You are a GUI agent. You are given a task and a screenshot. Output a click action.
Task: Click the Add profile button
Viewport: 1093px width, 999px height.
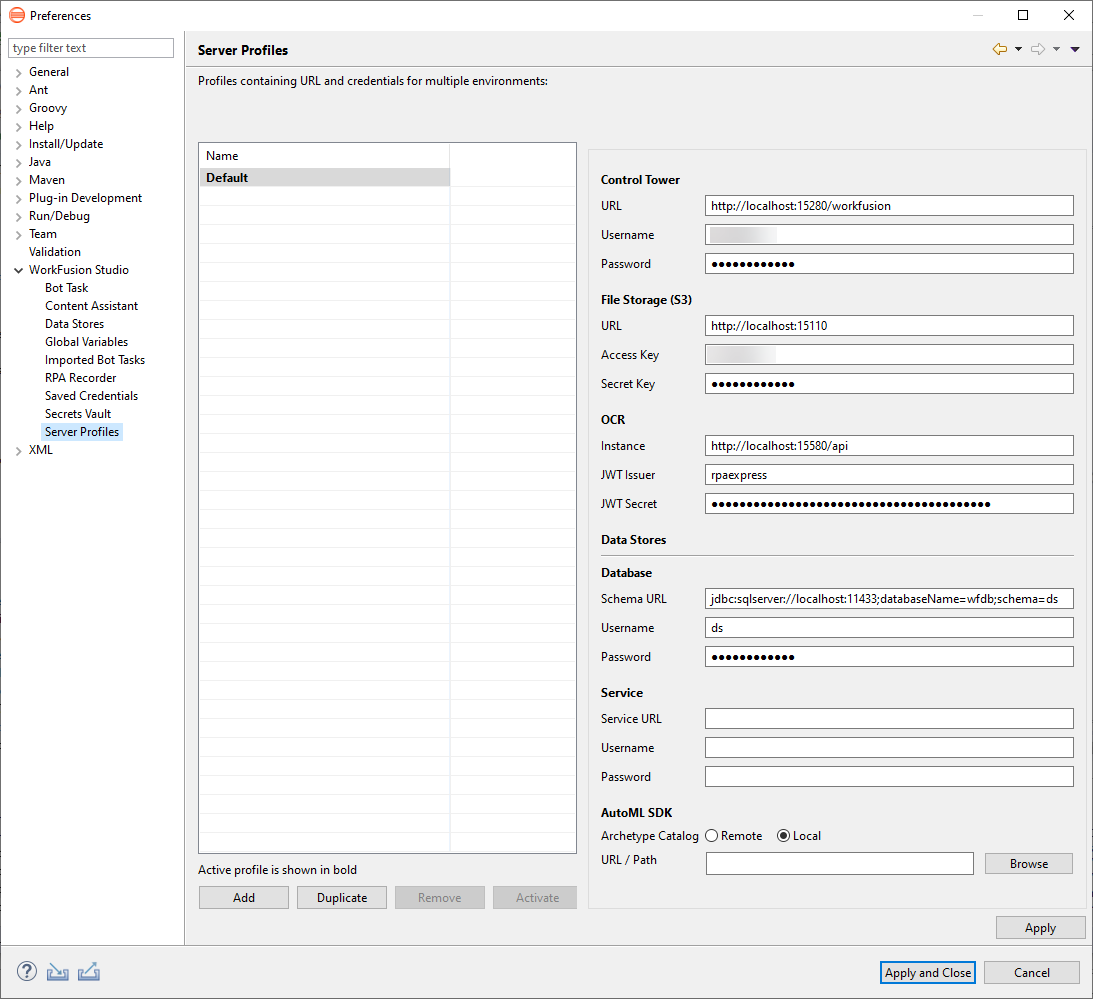point(244,897)
